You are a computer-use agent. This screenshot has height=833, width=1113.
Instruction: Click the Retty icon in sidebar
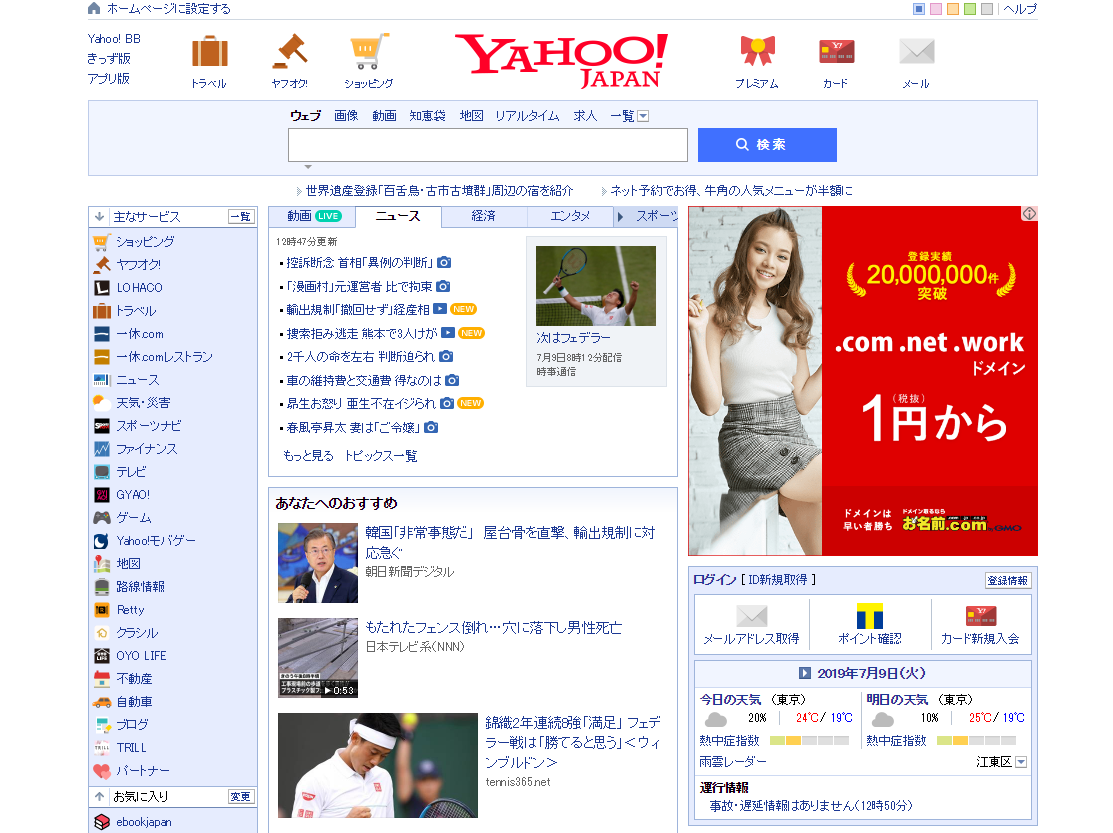[x=102, y=609]
